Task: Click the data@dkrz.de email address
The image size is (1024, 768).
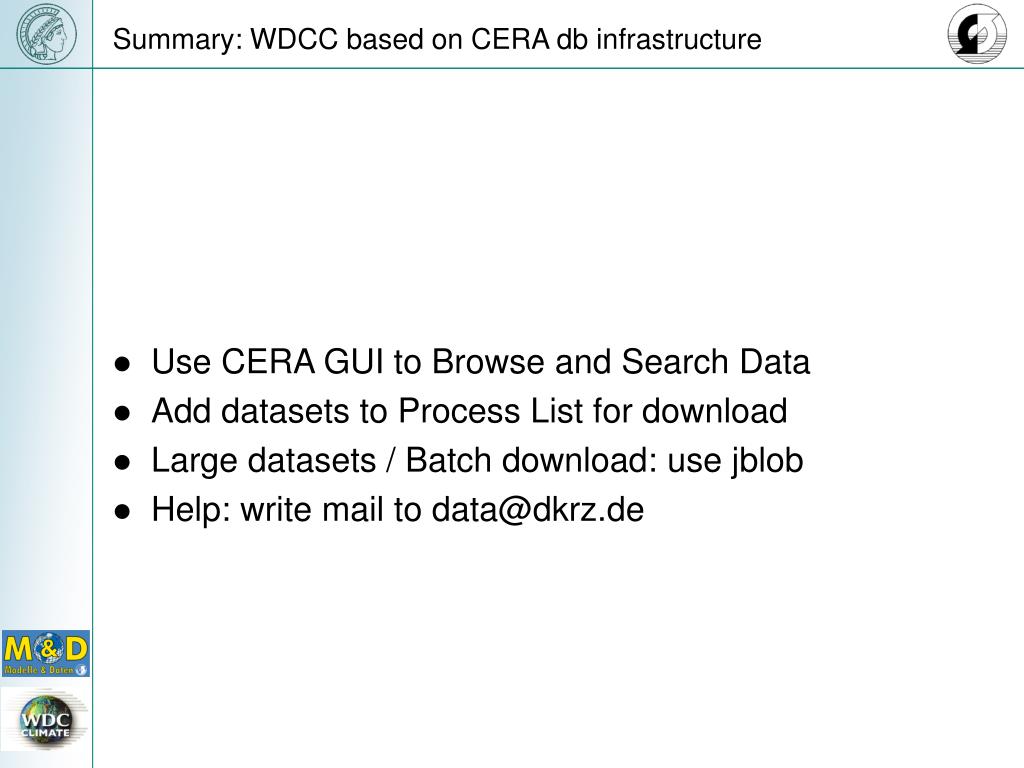Action: [537, 509]
